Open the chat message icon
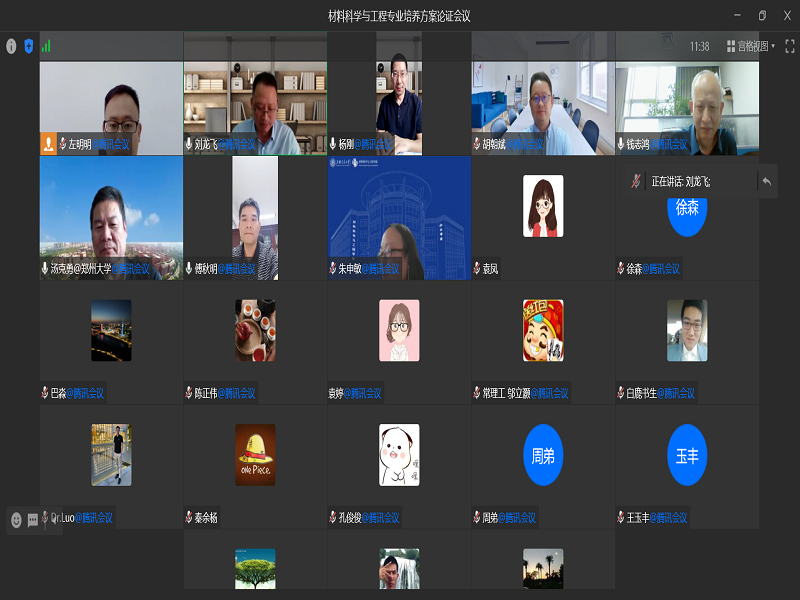The width and height of the screenshot is (800, 600). [33, 520]
